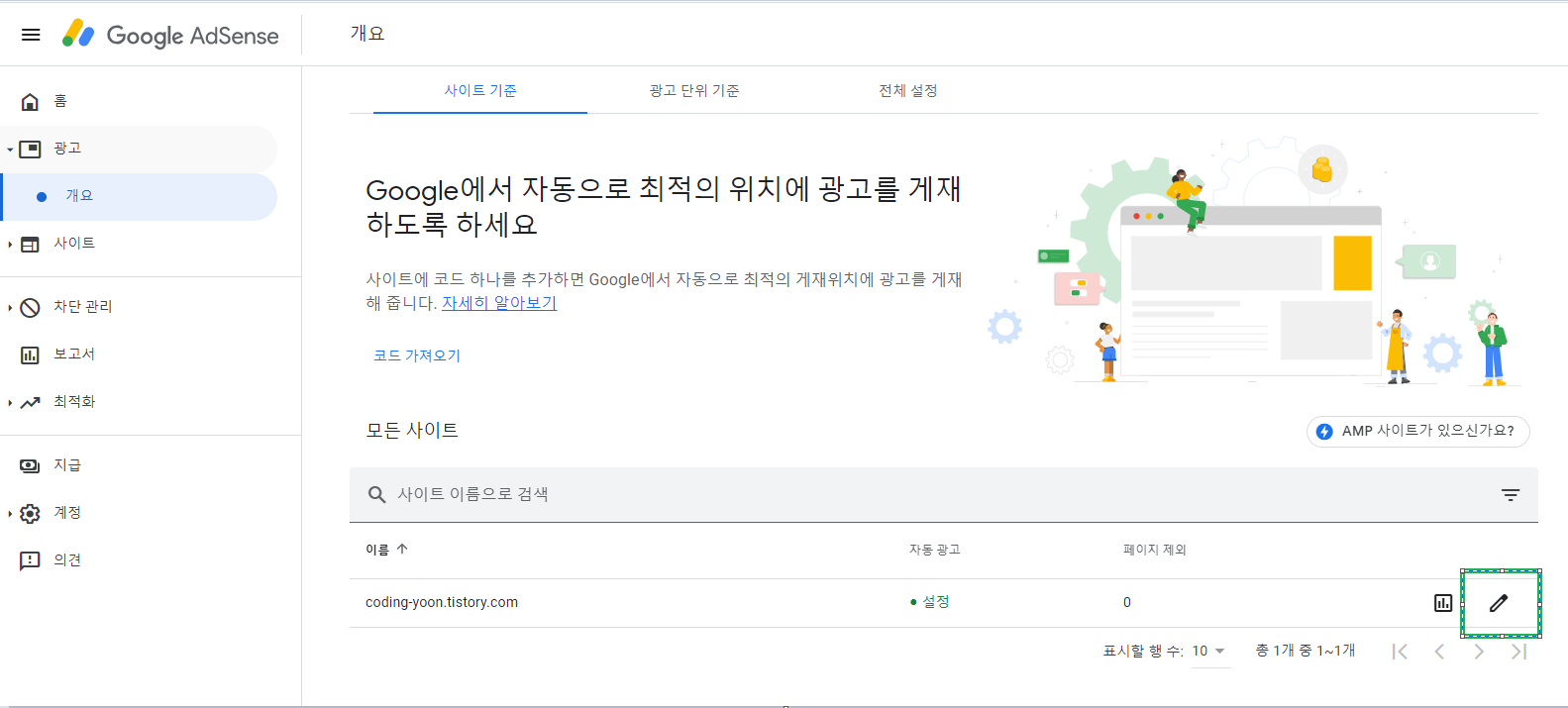1568x708 pixels.
Task: Sort by 이름 using the arrow icon
Action: [402, 549]
